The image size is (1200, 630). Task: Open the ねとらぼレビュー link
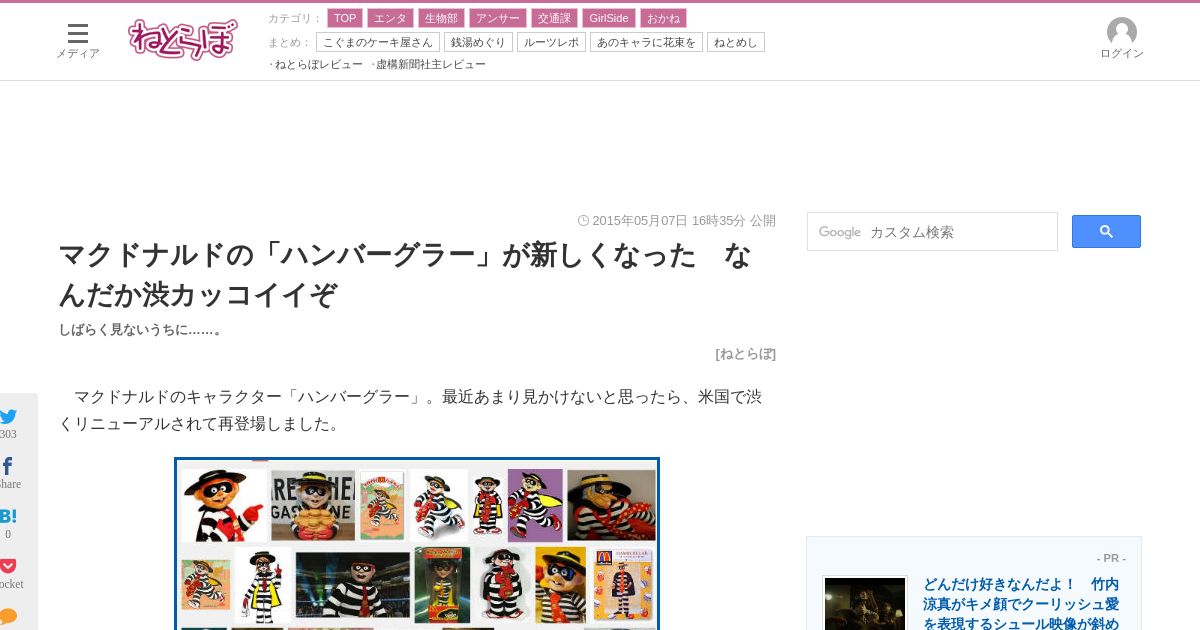(x=319, y=64)
